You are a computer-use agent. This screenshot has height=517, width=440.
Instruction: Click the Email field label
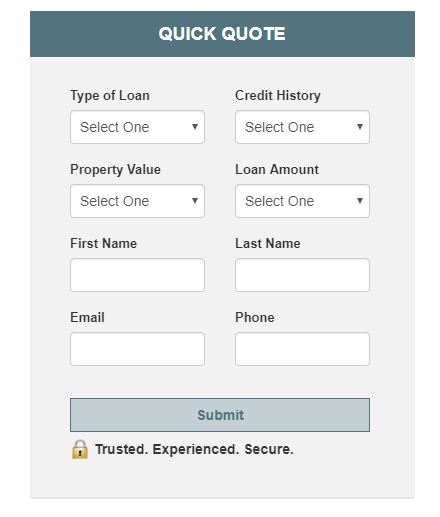[87, 318]
